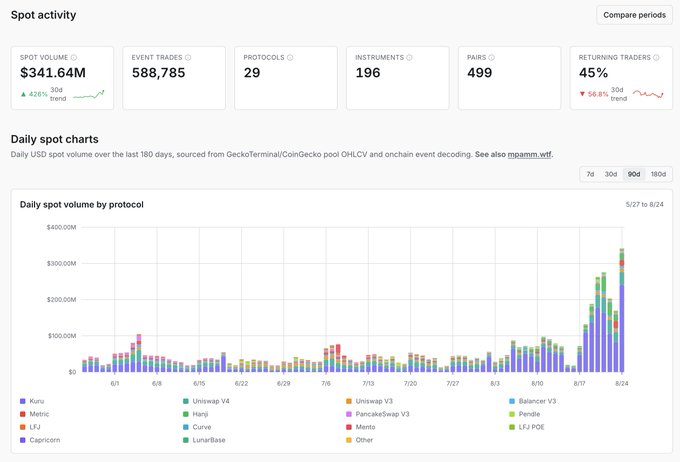Click the 45% returning traders value
Screen dimensions: 680x462
click(593, 72)
